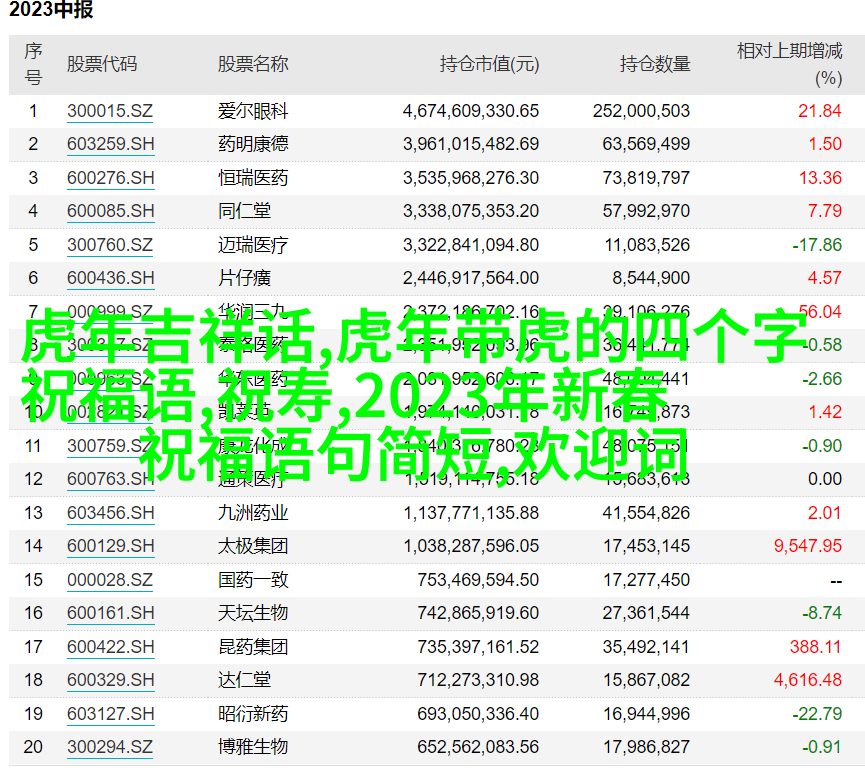The height and width of the screenshot is (776, 865).
Task: Click market value 2,446,917,564.00
Action: point(471,278)
